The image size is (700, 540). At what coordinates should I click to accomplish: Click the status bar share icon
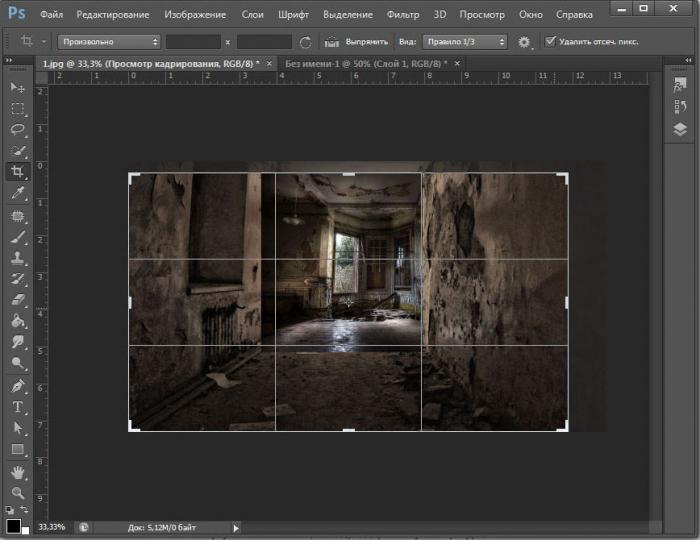click(x=83, y=528)
